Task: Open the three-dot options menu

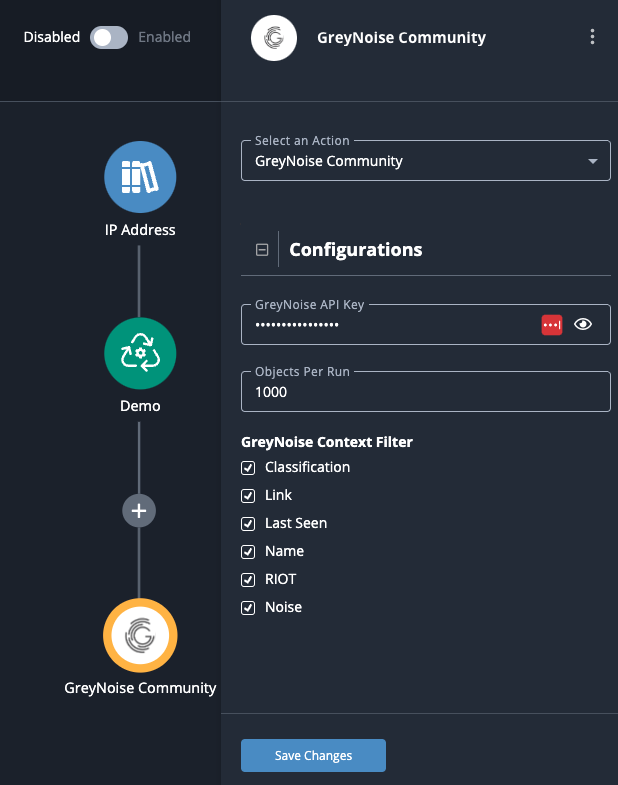Action: click(592, 37)
